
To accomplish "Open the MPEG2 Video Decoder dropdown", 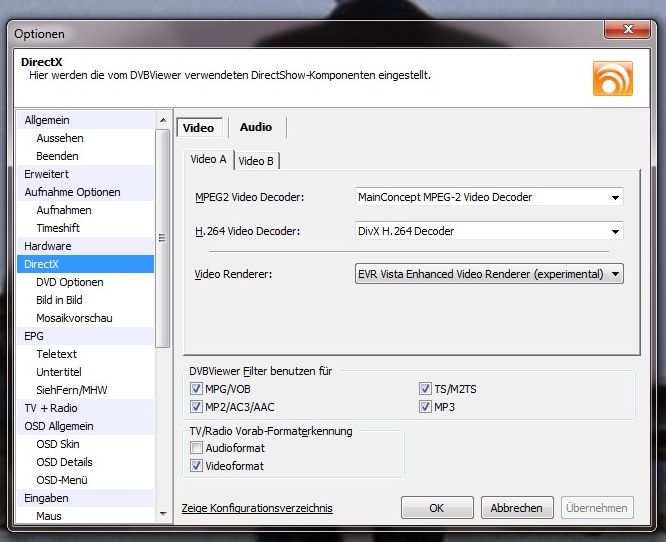I will (x=489, y=197).
